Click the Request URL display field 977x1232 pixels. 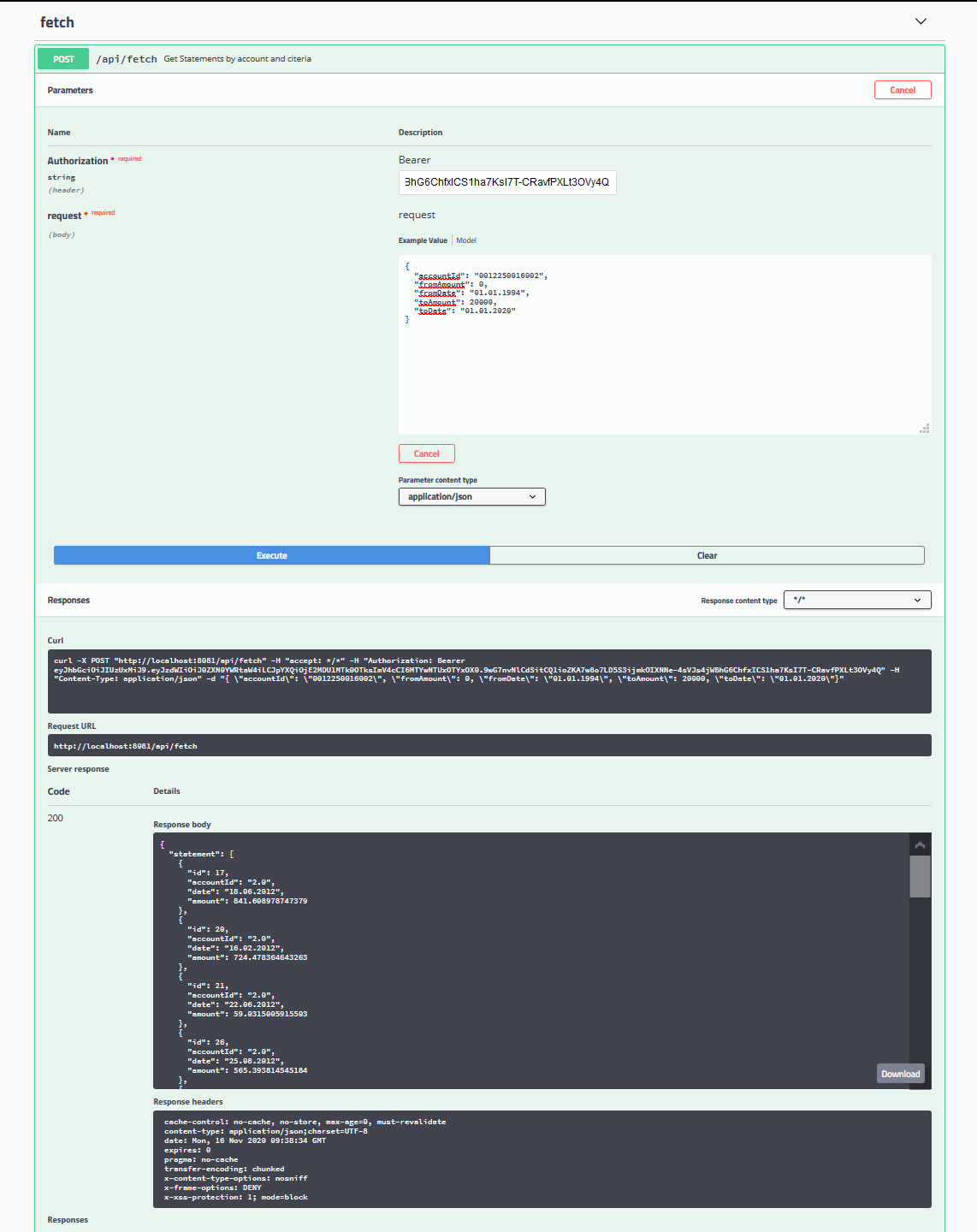point(488,744)
